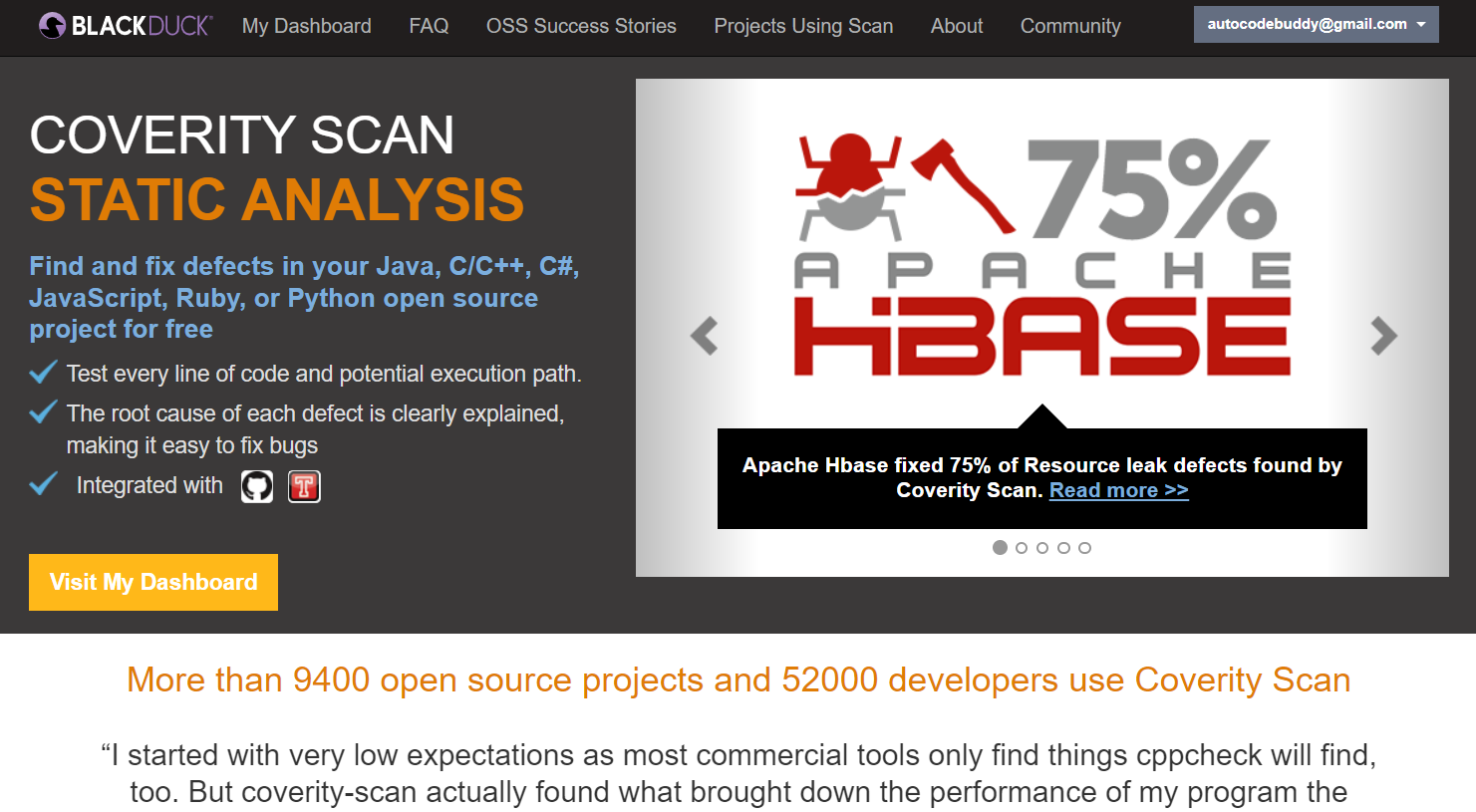Follow the Read more >> link

(1118, 490)
